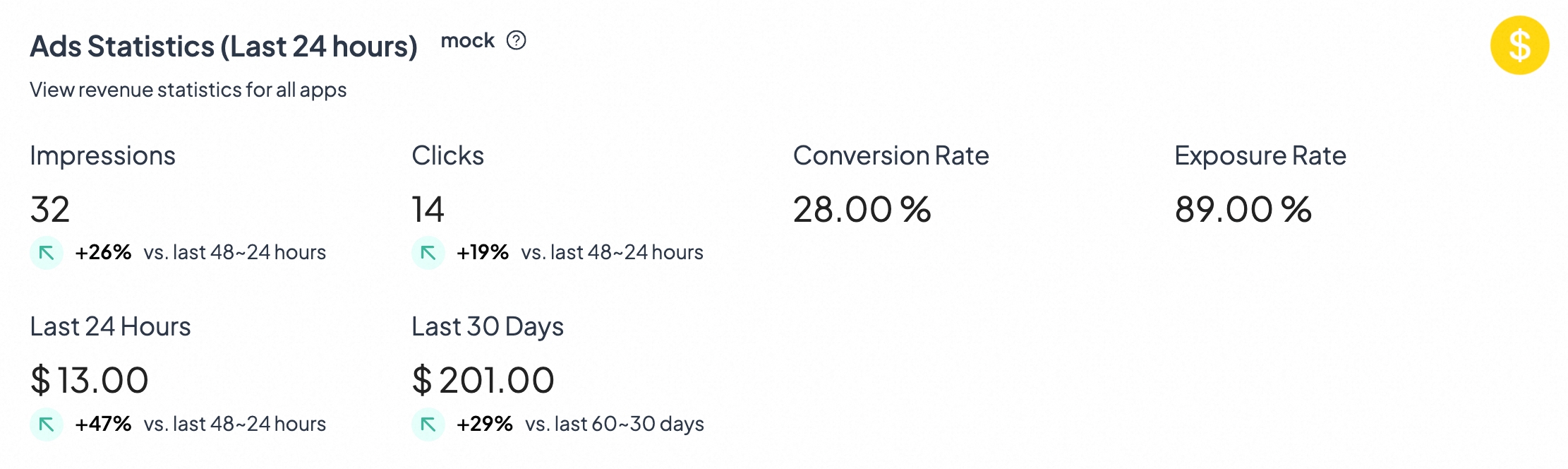1568x469 pixels.
Task: Click the Last 24 Hours trend arrow
Action: tap(47, 425)
